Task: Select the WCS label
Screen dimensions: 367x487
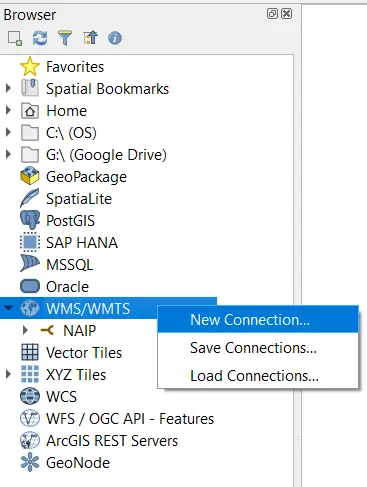Action: (61, 397)
